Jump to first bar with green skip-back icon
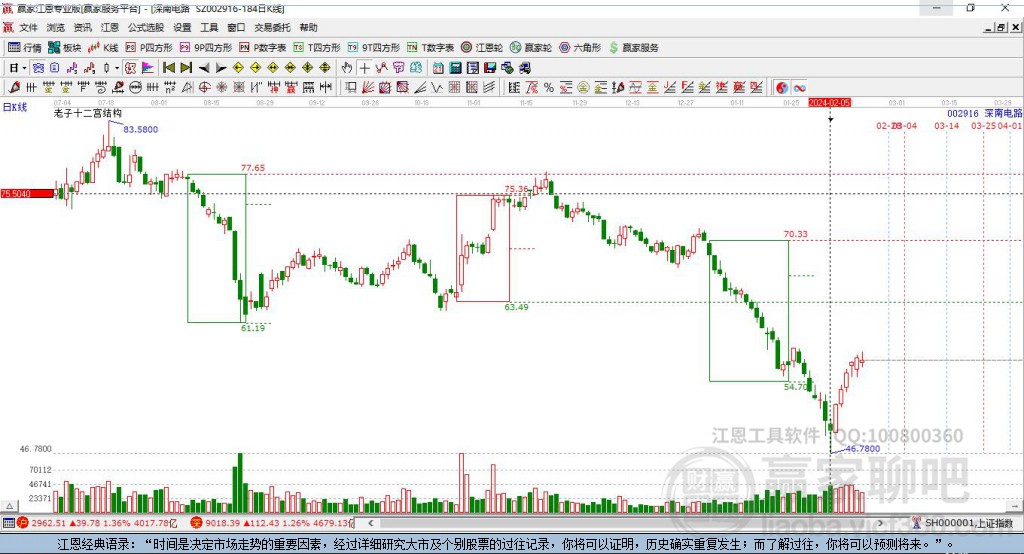The width and height of the screenshot is (1024, 554). [168, 68]
